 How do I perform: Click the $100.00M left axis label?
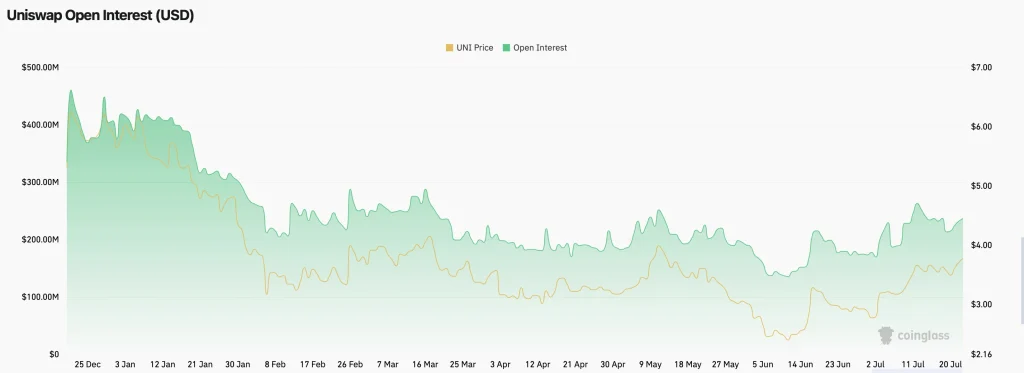41,297
